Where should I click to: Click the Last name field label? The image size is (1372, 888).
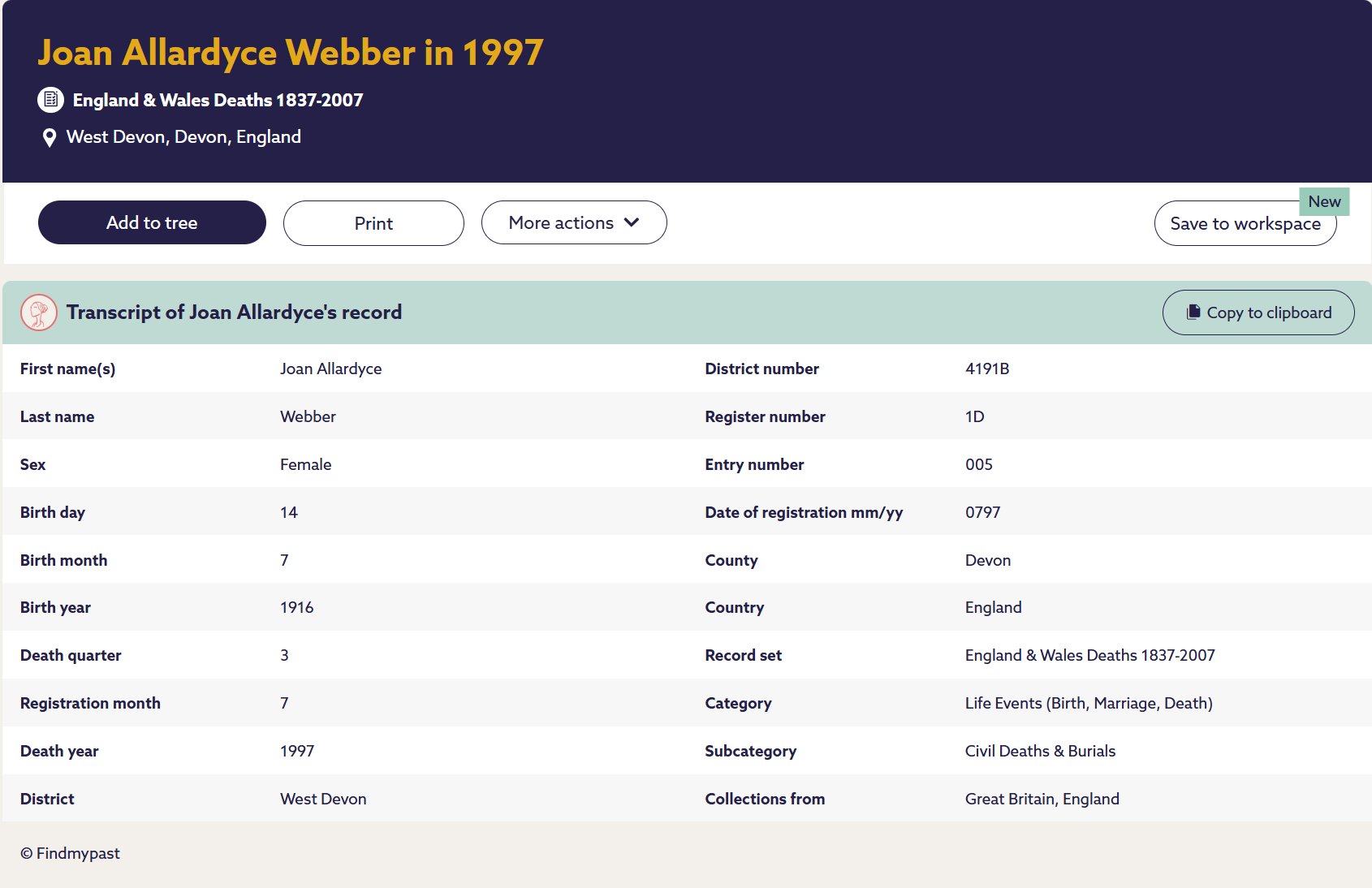[x=57, y=416]
